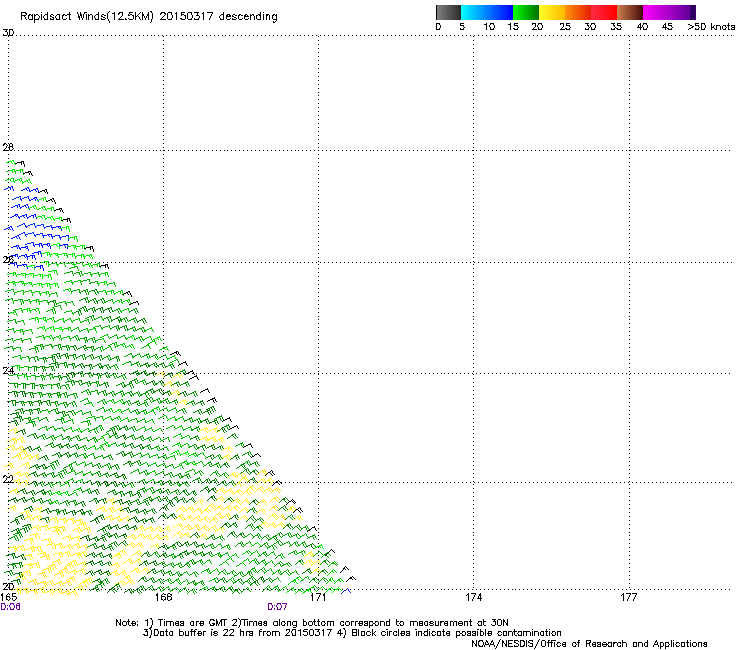Click the longitude label '174'
Screen dimensions: 740x650
click(473, 597)
